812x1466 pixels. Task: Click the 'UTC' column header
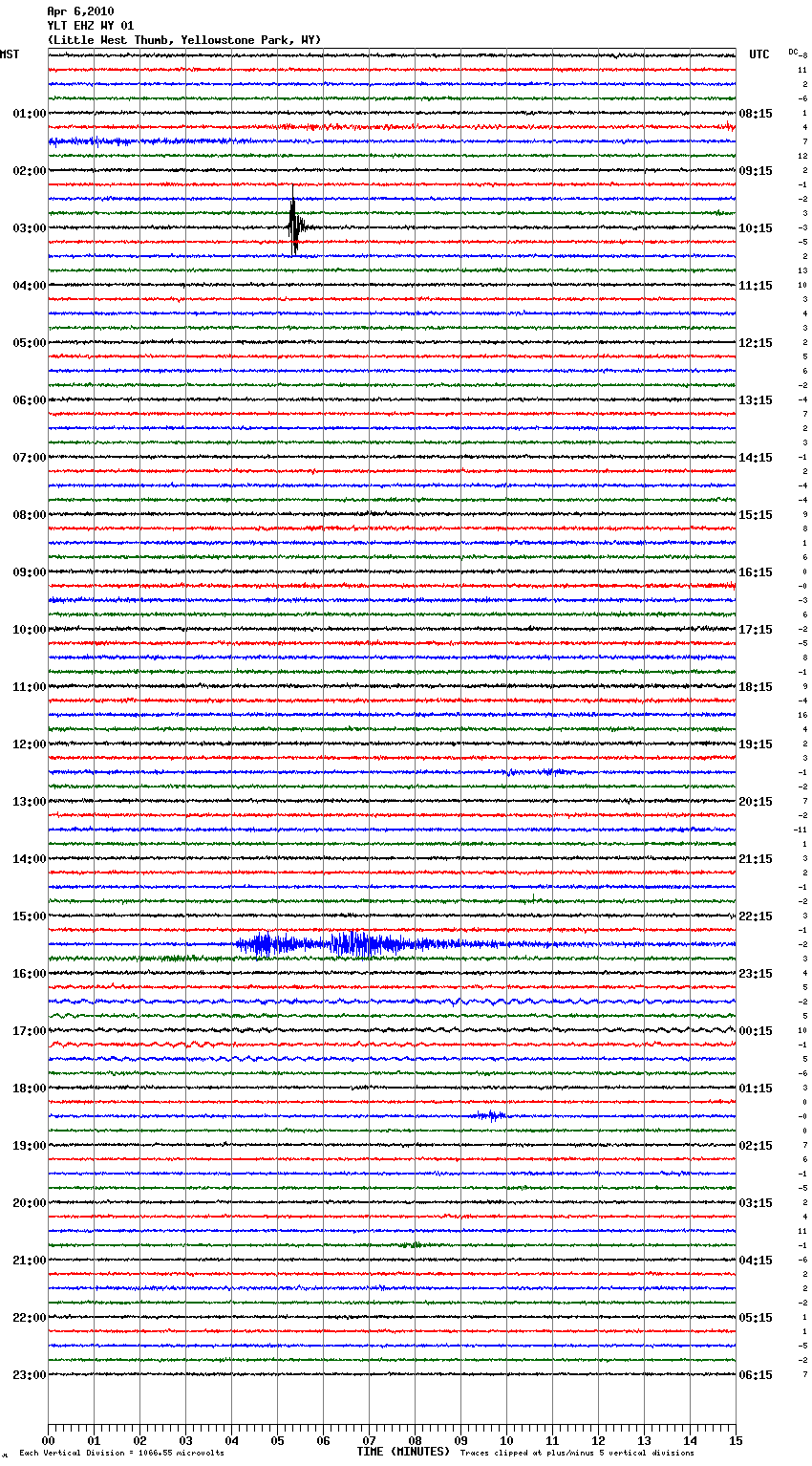[759, 54]
